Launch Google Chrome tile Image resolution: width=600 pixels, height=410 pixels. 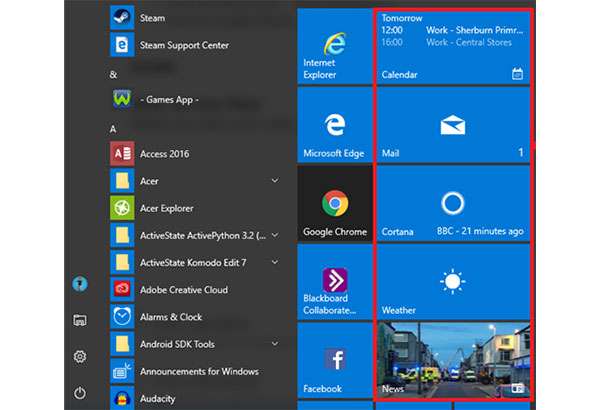pyautogui.click(x=334, y=203)
